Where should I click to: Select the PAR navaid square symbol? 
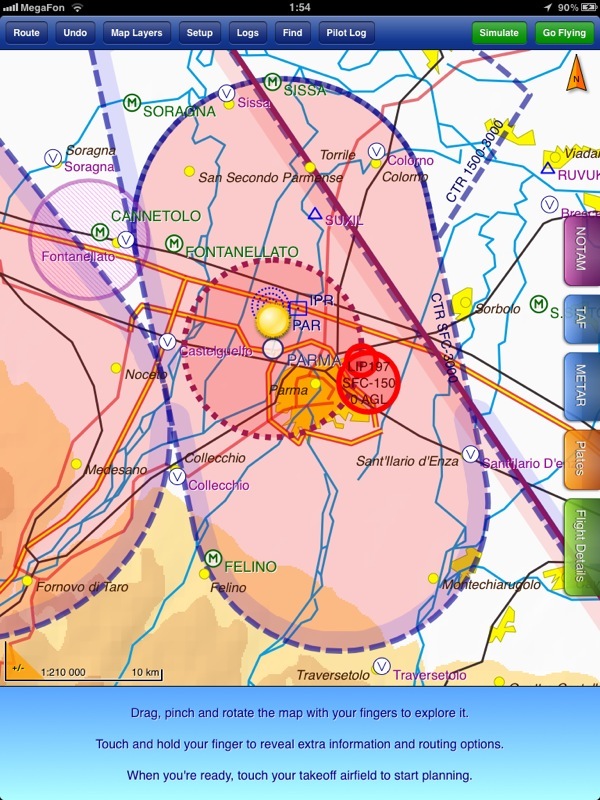click(298, 309)
